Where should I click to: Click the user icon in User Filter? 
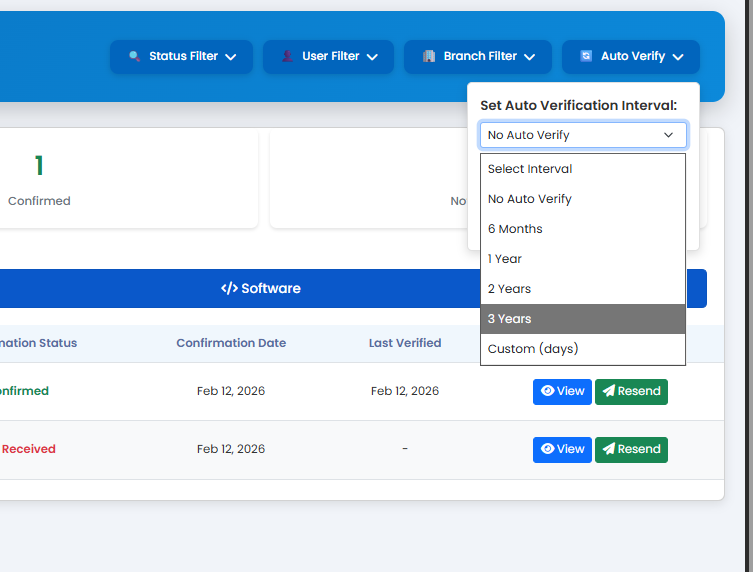point(287,56)
